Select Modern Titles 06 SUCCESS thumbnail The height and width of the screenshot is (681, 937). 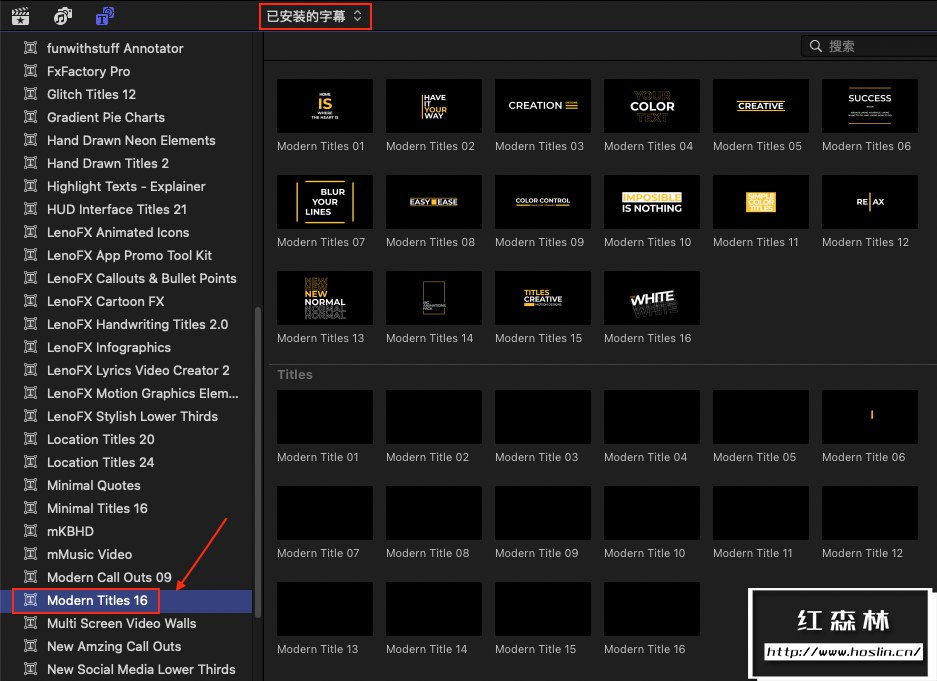point(870,106)
